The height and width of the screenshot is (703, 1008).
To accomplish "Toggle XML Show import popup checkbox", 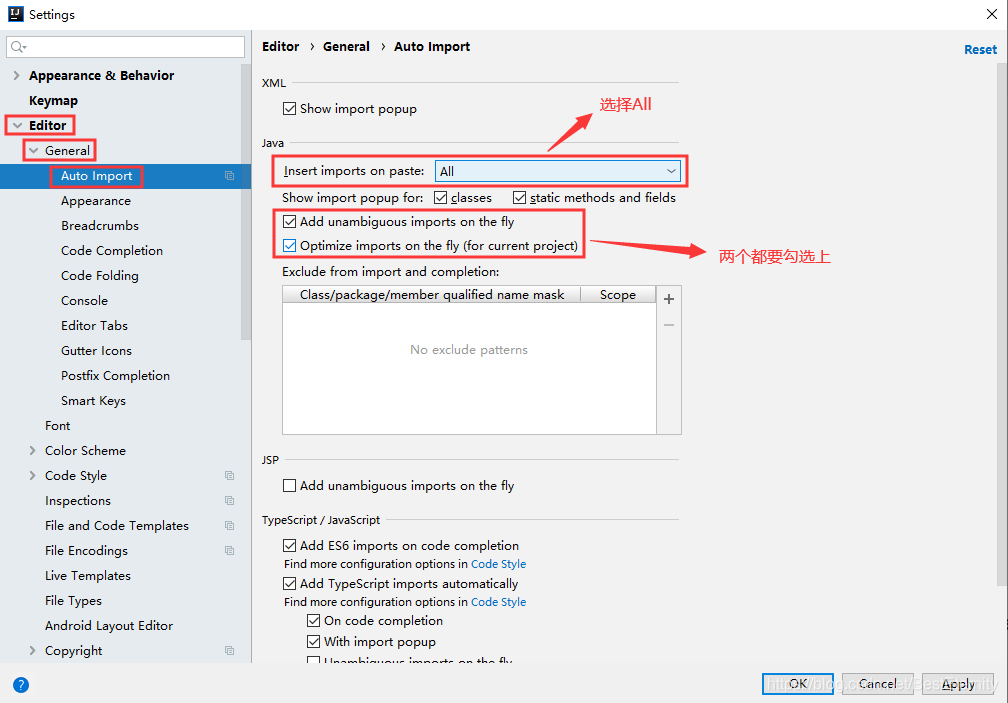I will coord(290,109).
